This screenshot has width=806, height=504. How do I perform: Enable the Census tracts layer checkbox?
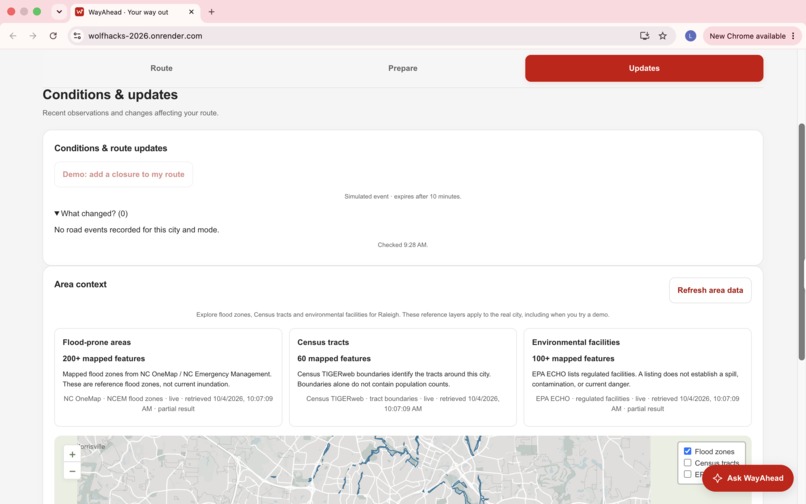click(687, 463)
